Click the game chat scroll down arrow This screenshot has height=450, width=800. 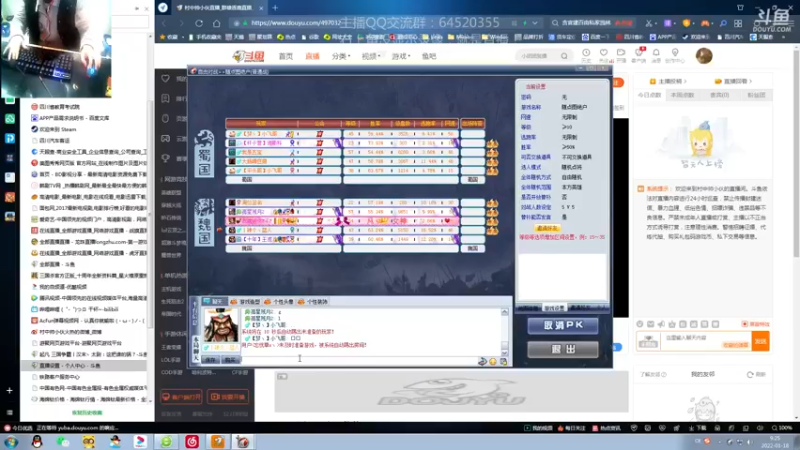tap(505, 352)
